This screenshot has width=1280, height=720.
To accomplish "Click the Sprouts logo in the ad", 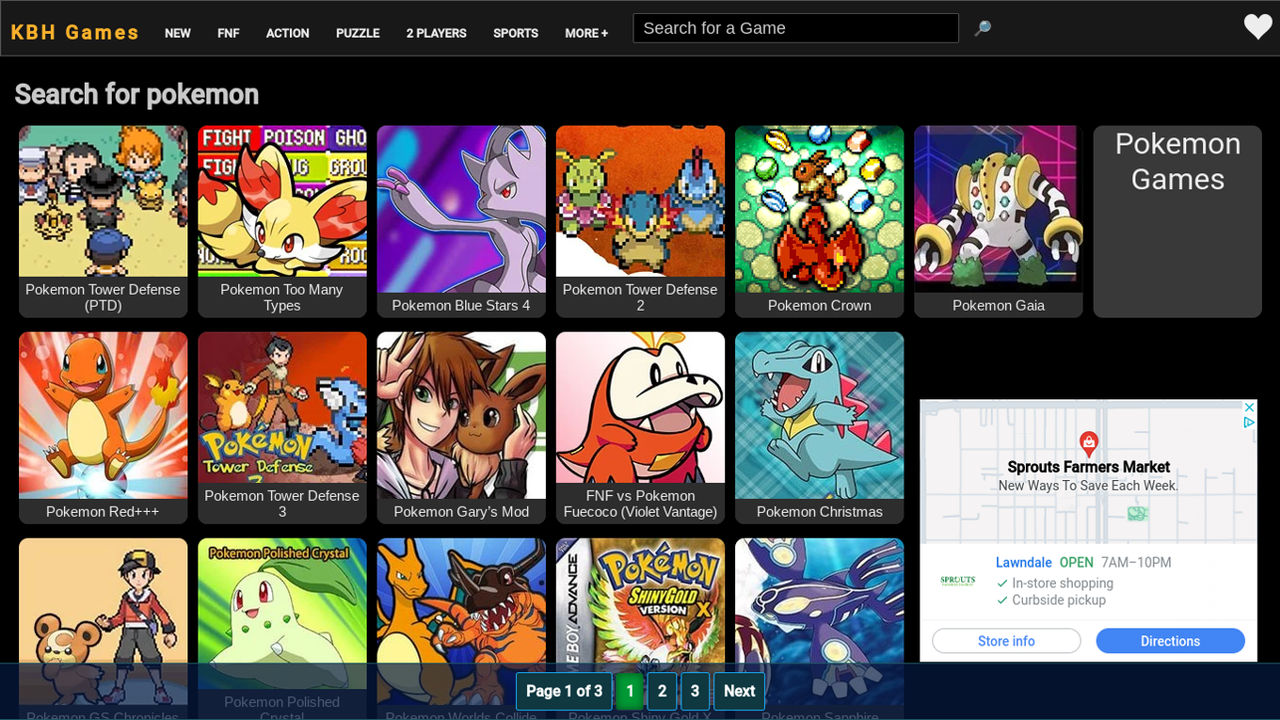I will pyautogui.click(x=958, y=581).
